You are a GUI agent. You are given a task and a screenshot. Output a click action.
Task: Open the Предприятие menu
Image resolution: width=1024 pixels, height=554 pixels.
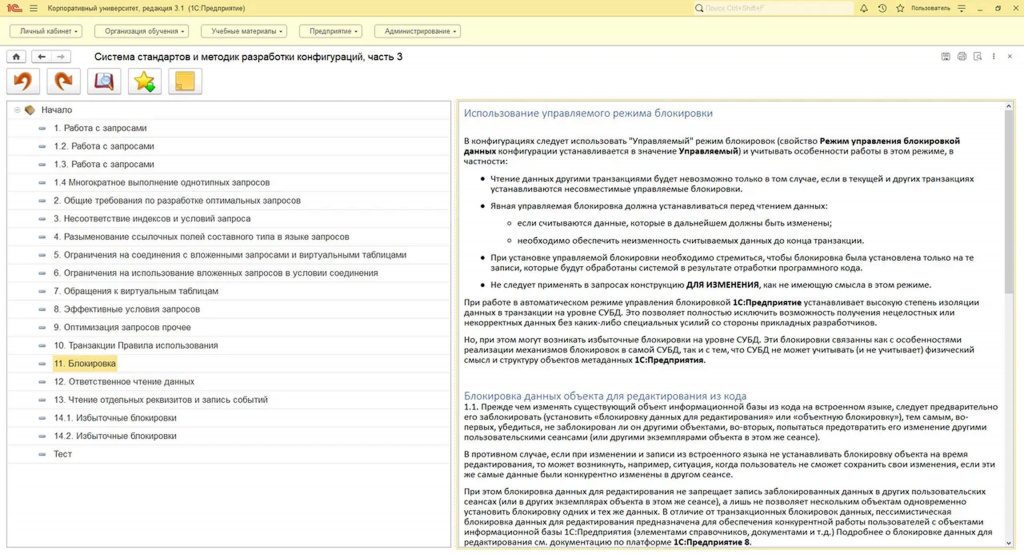point(330,31)
